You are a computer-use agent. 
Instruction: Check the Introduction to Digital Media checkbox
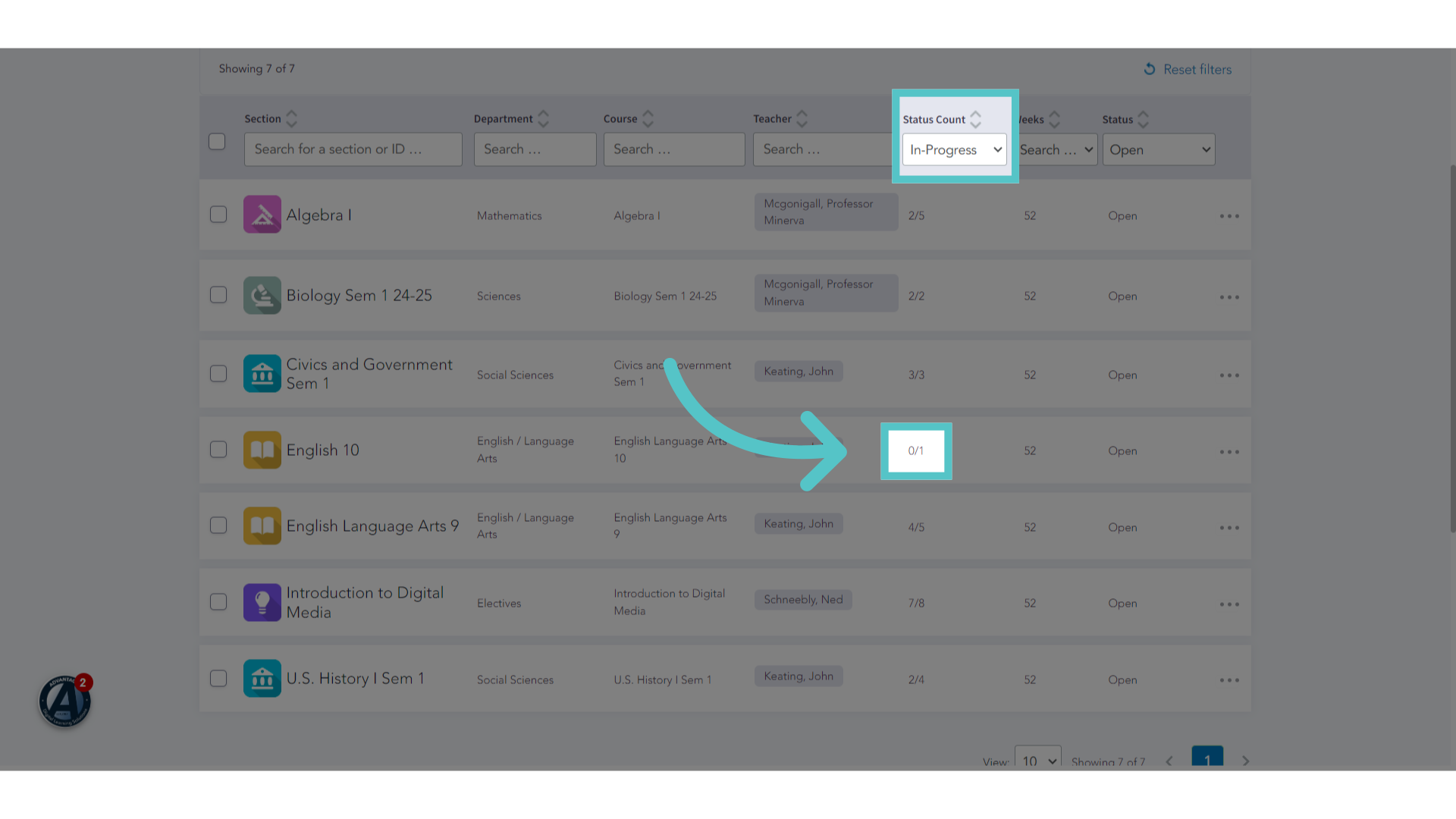pyautogui.click(x=218, y=602)
